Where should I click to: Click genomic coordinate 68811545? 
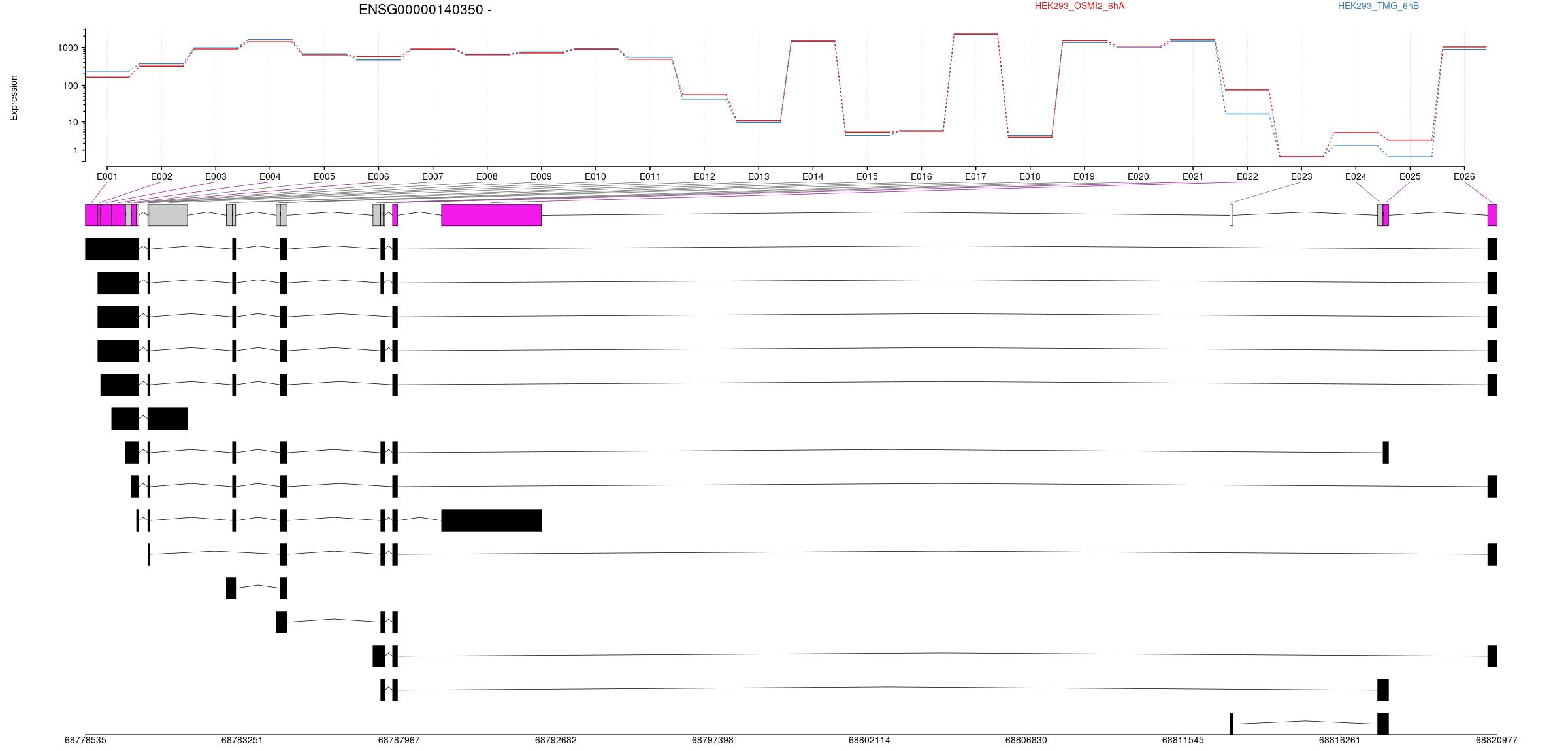tap(1183, 740)
